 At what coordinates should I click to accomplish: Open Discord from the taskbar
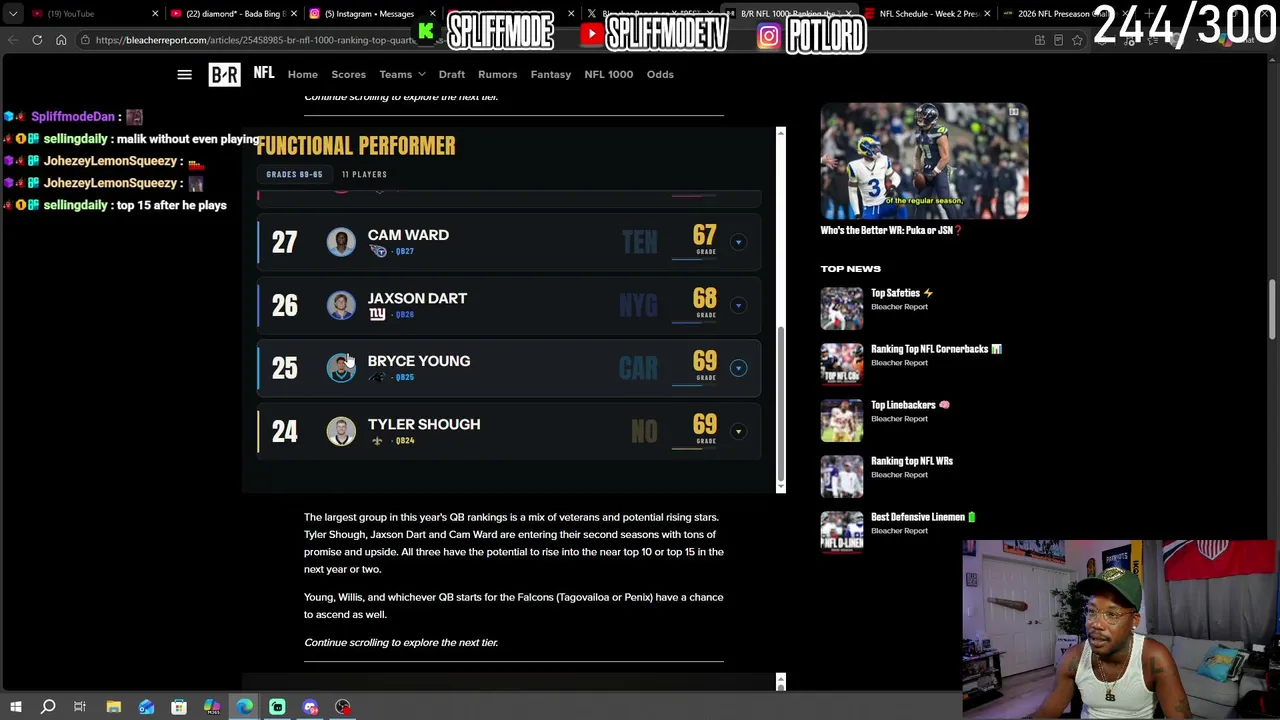click(x=310, y=707)
